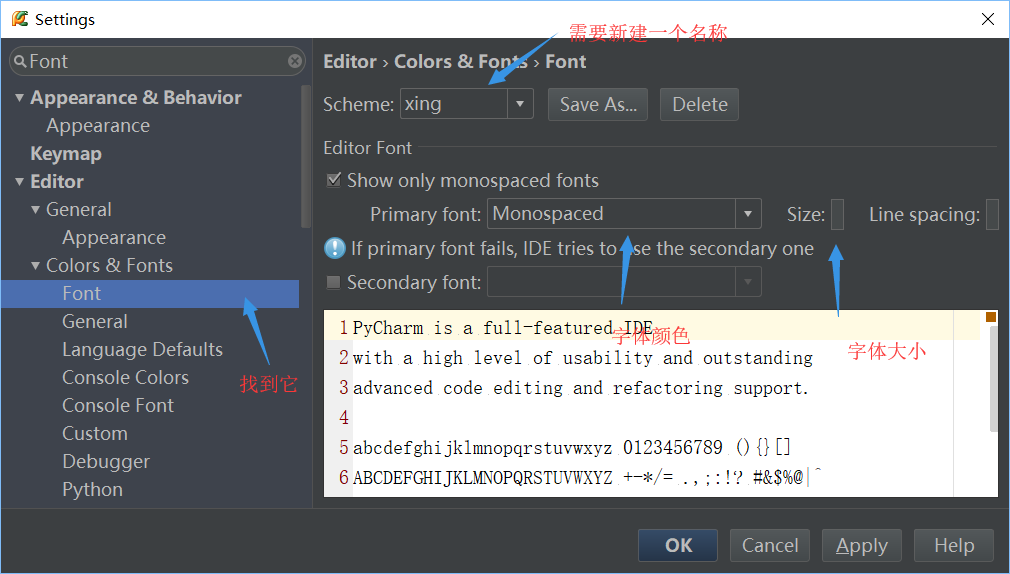Collapse the General tree node under Editor

(35, 210)
